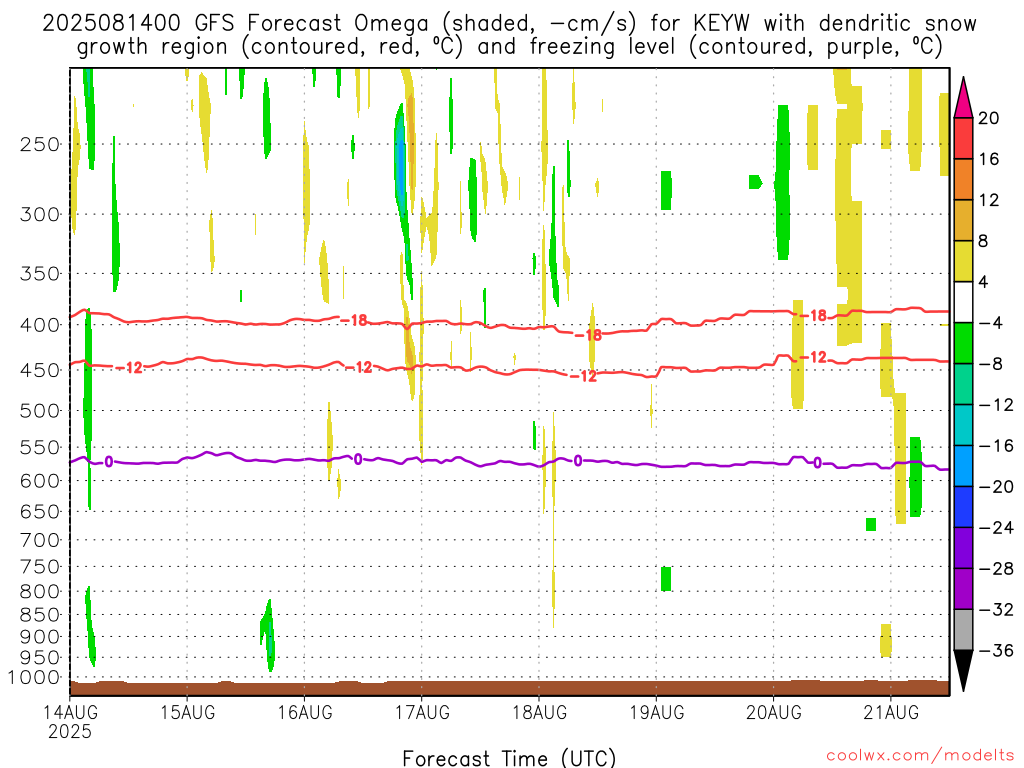Click the coolwx.com/modelts watermark link text
The height and width of the screenshot is (768, 1024).
tap(920, 756)
